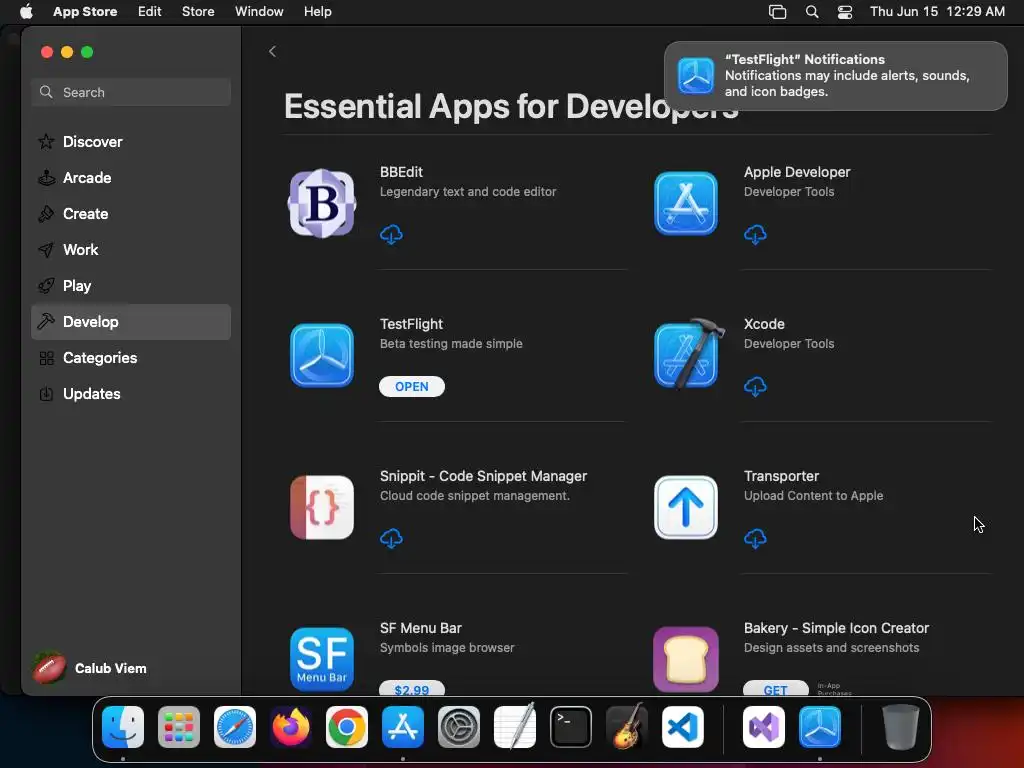This screenshot has height=768, width=1024.
Task: Open the Edit menu
Action: [x=150, y=11]
